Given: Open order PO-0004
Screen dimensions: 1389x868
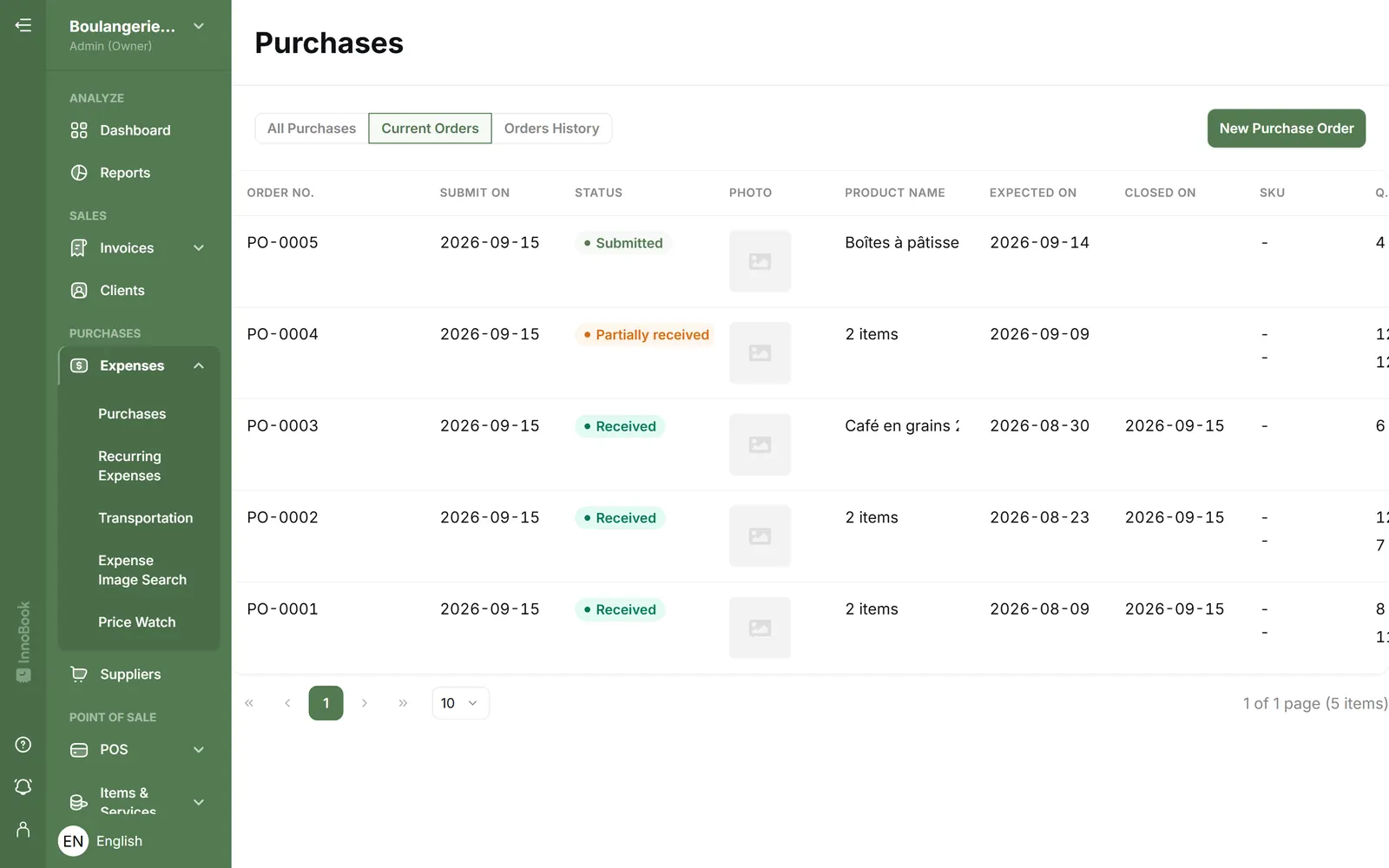Looking at the screenshot, I should [283, 334].
